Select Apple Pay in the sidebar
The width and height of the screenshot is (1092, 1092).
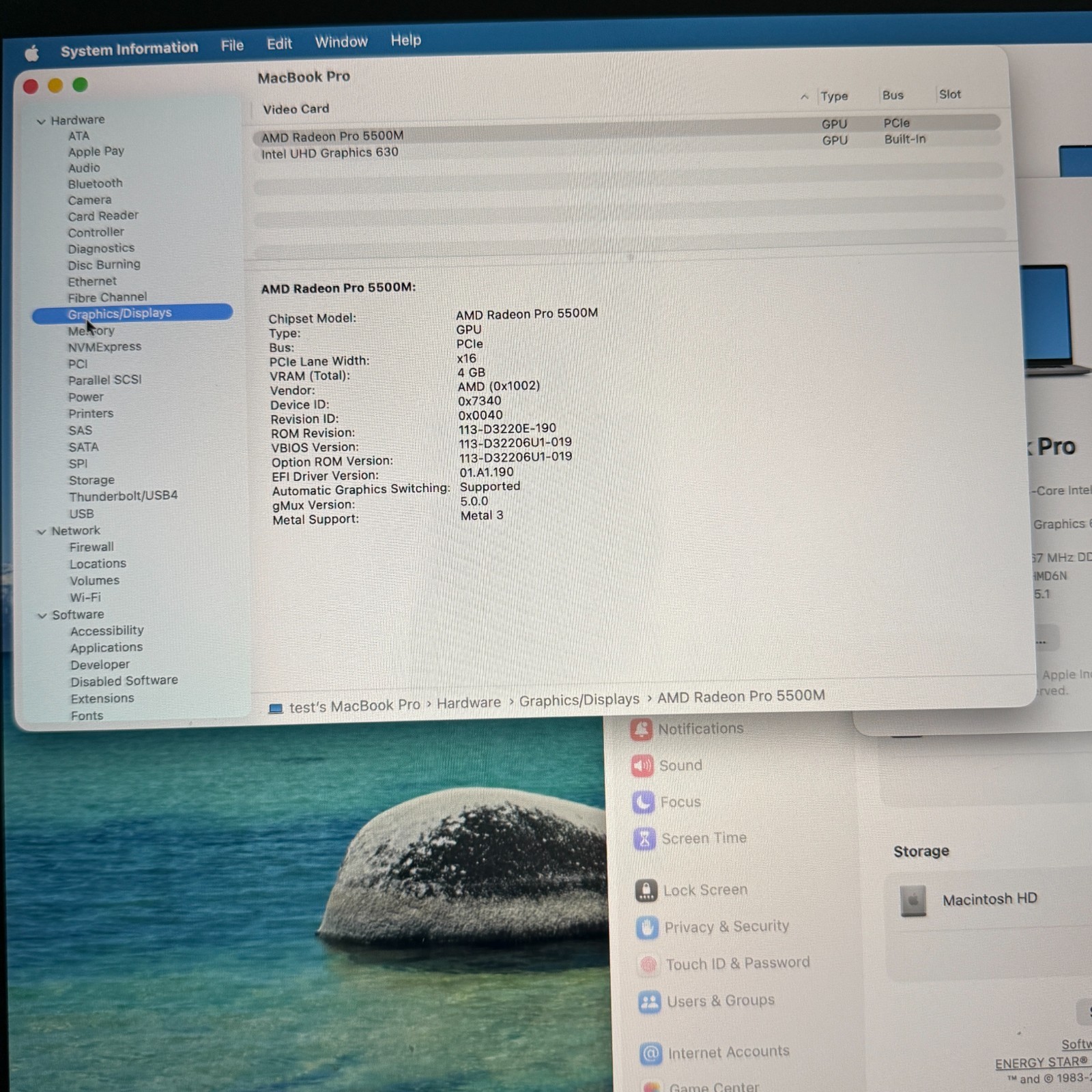tap(96, 152)
